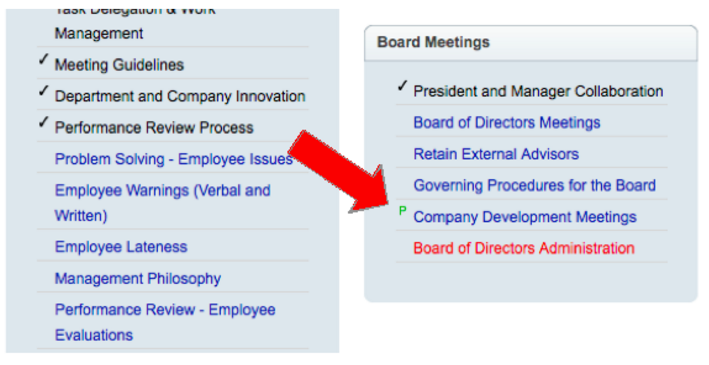The height and width of the screenshot is (365, 709).
Task: Open Retain External Advisors link
Action: pos(496,154)
